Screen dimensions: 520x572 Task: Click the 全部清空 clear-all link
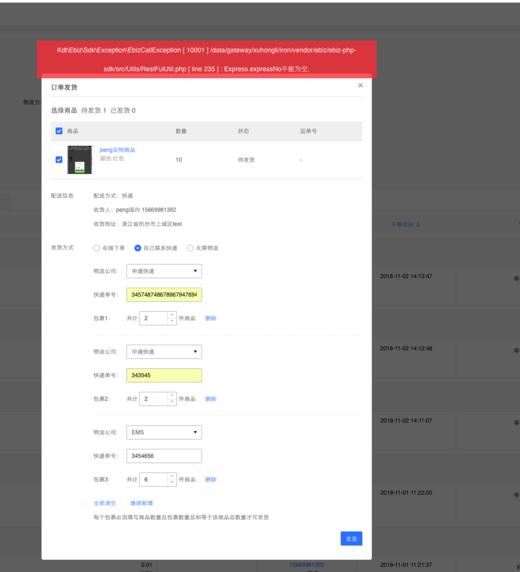click(x=105, y=503)
